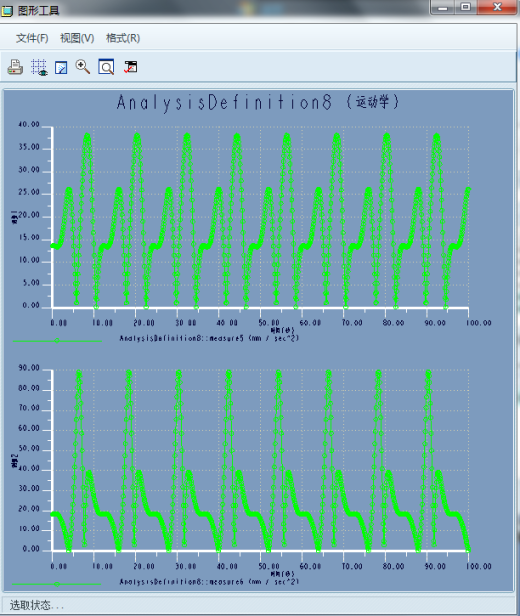Click the upper graph Y-axis label
The height and width of the screenshot is (616, 520).
coord(15,217)
